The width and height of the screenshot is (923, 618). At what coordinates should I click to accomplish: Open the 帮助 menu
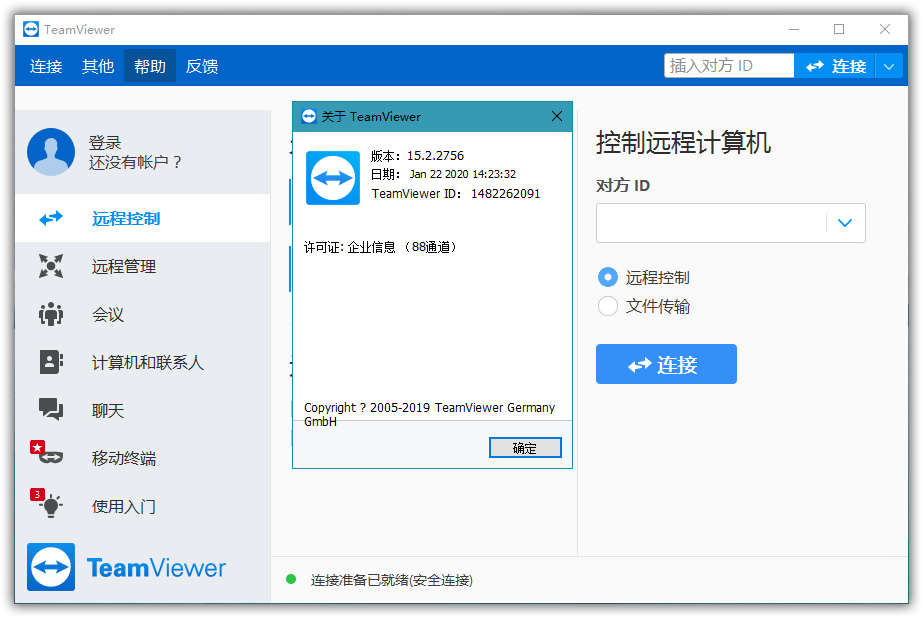pyautogui.click(x=150, y=66)
